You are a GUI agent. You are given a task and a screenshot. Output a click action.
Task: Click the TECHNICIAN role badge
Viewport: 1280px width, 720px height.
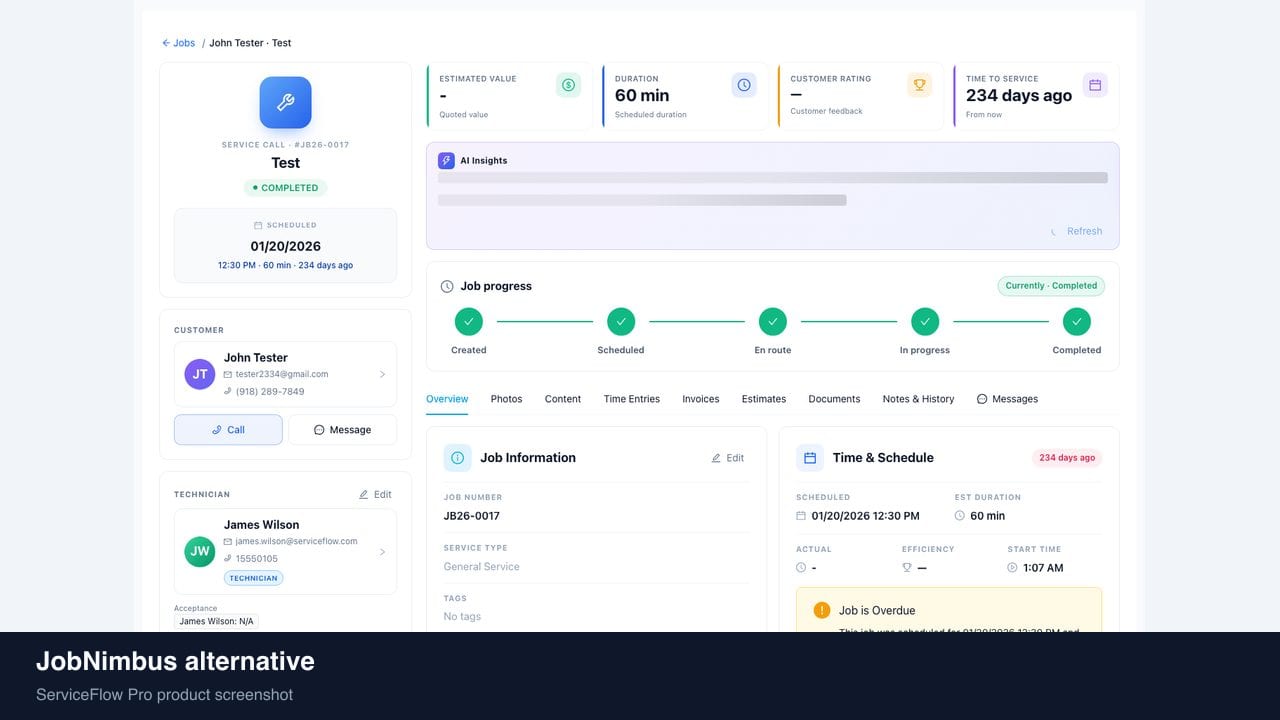coord(253,578)
